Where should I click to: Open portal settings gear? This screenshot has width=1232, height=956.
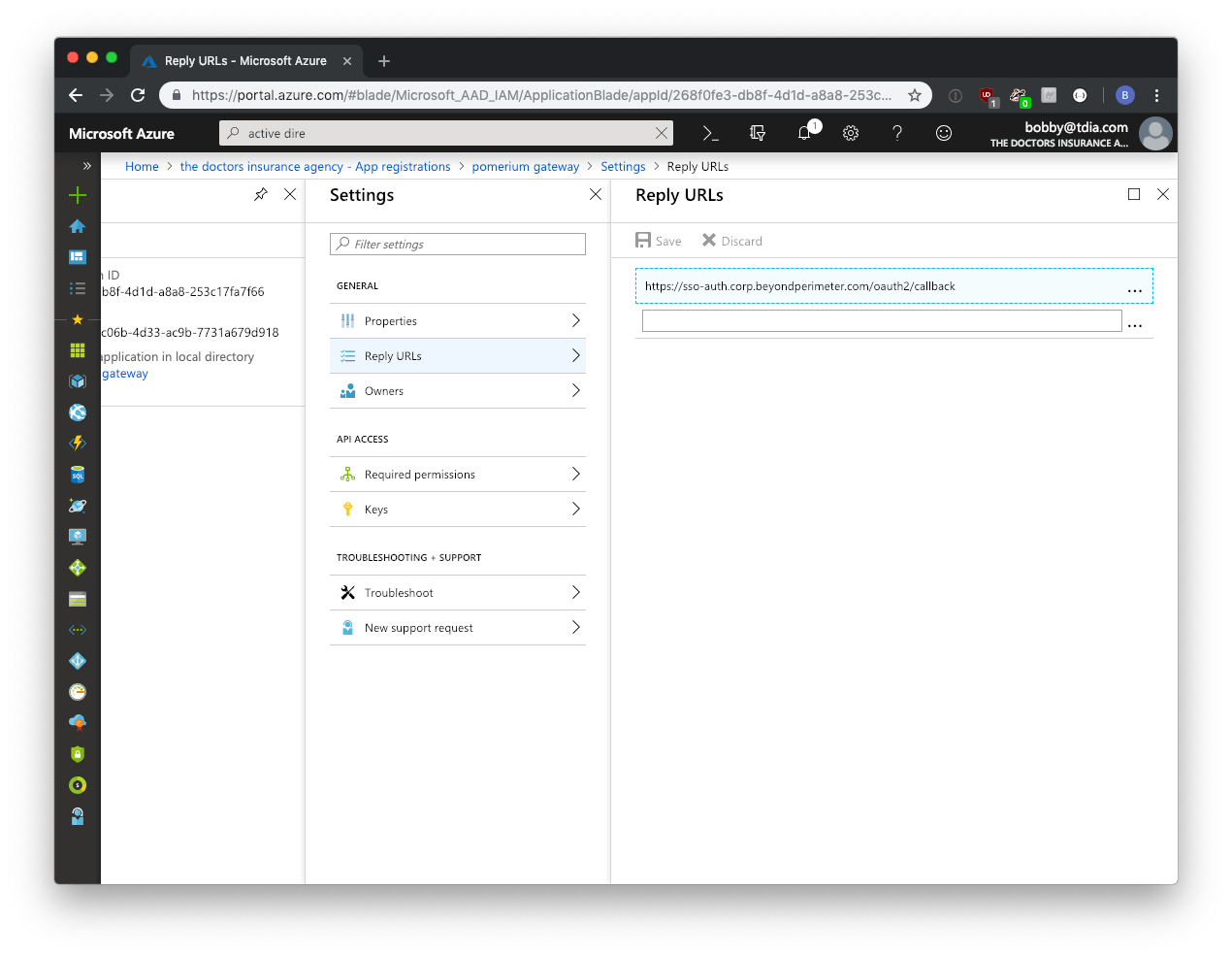point(851,133)
